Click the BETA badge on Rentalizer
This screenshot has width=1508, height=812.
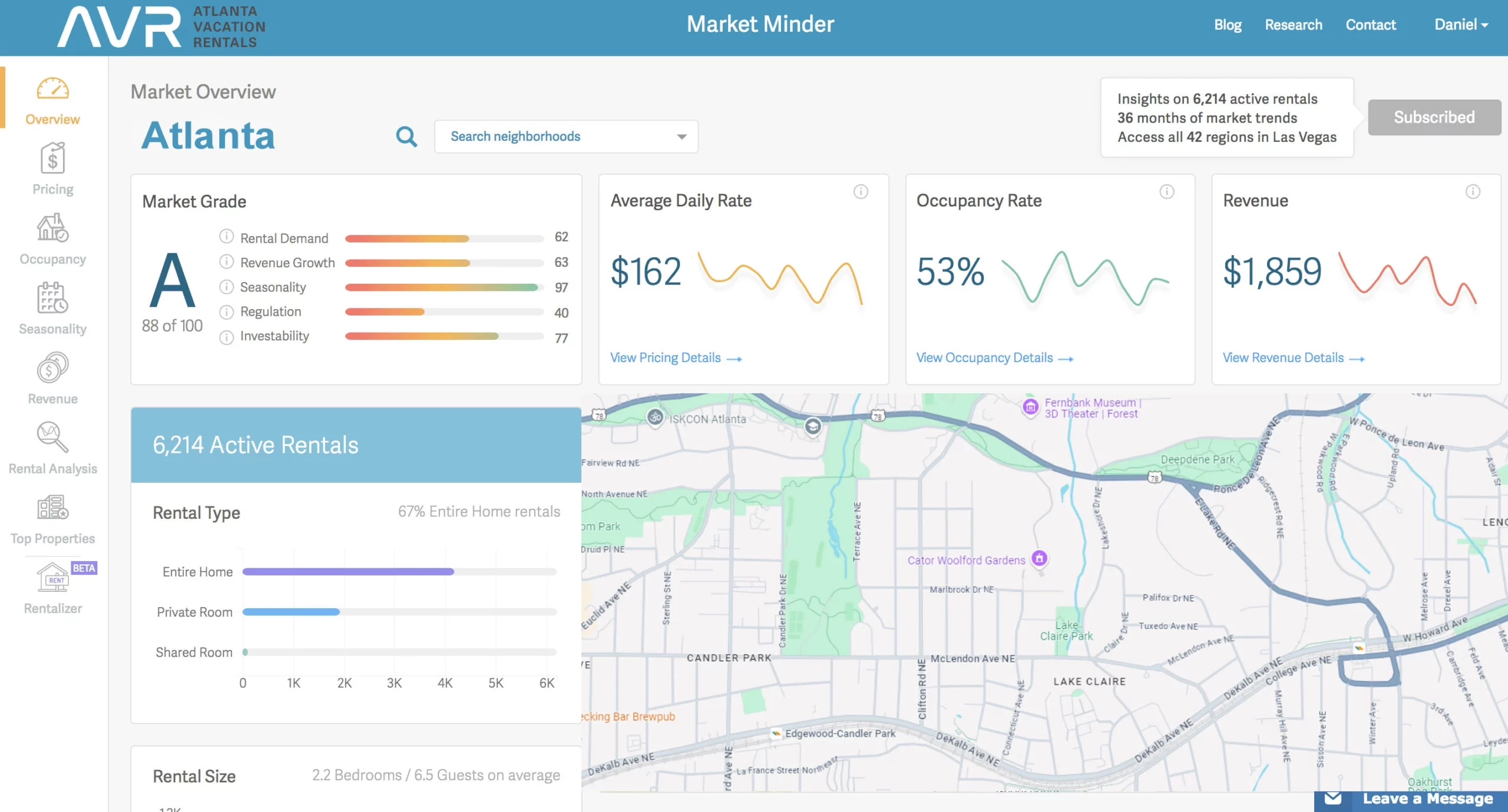84,568
